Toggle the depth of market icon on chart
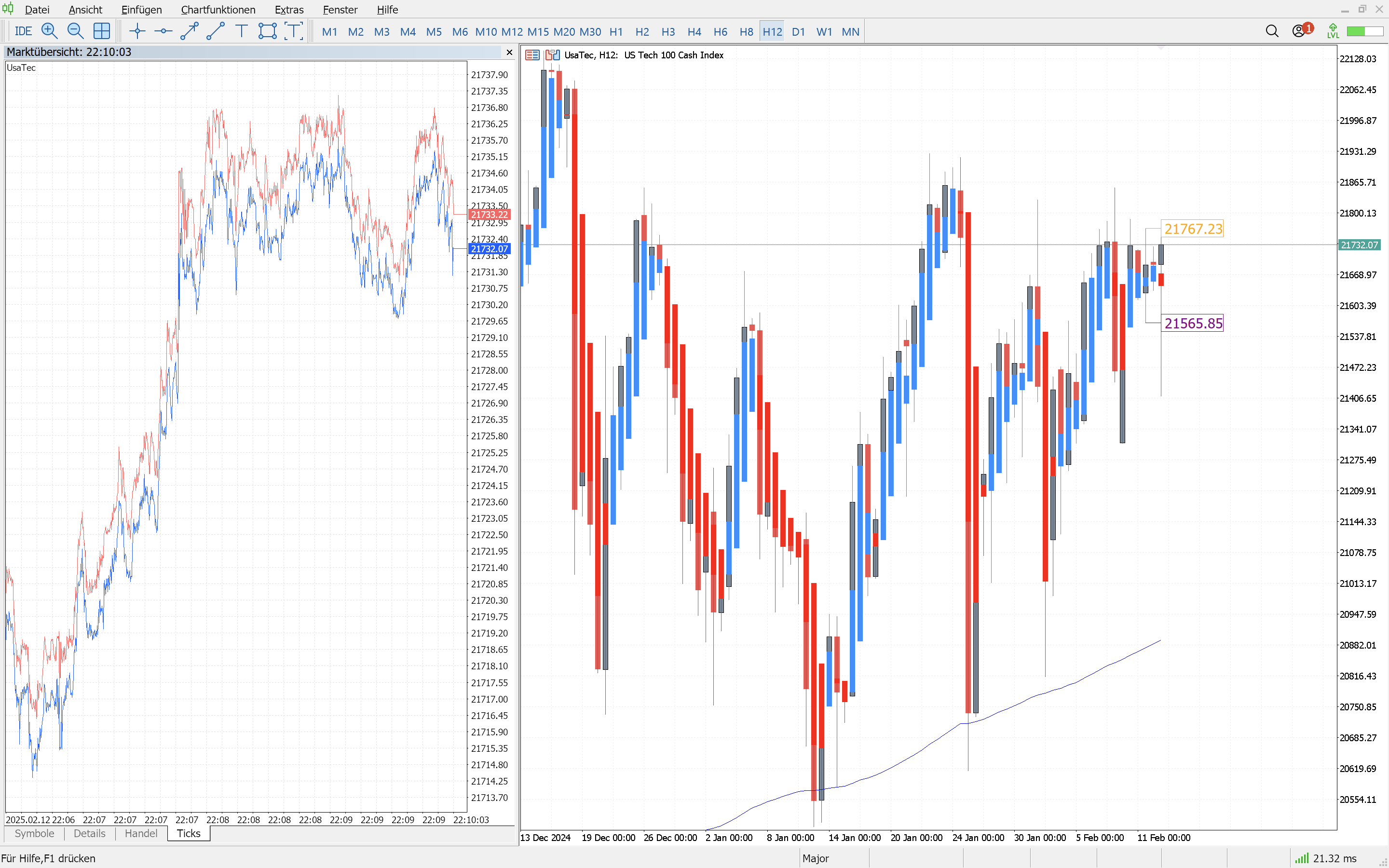 point(552,55)
